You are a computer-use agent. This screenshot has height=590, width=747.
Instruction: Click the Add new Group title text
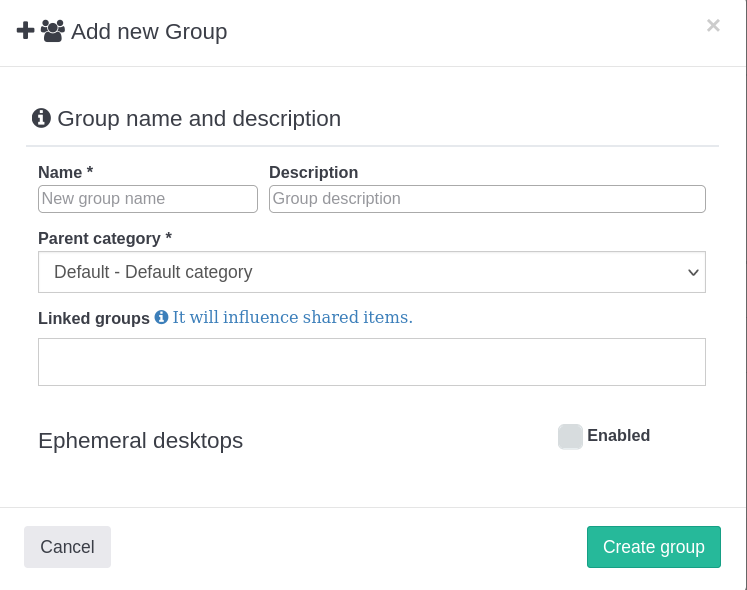click(149, 32)
